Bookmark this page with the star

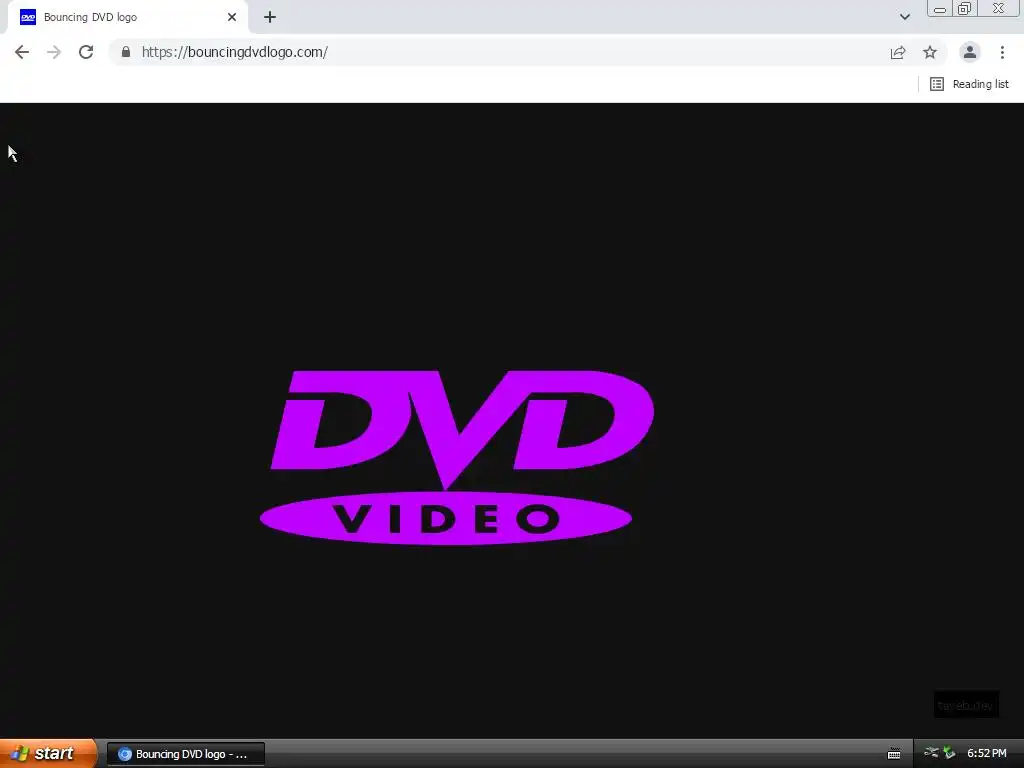coord(930,52)
